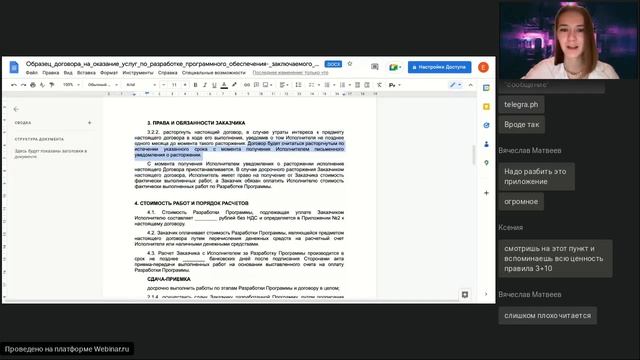Open line and paragraph spacing
Screen dimensions: 640x360
(298, 85)
